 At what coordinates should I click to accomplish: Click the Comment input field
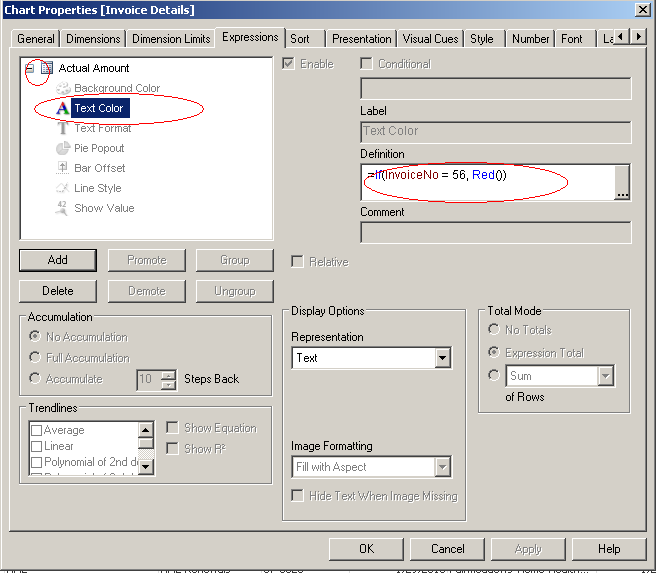coord(496,233)
